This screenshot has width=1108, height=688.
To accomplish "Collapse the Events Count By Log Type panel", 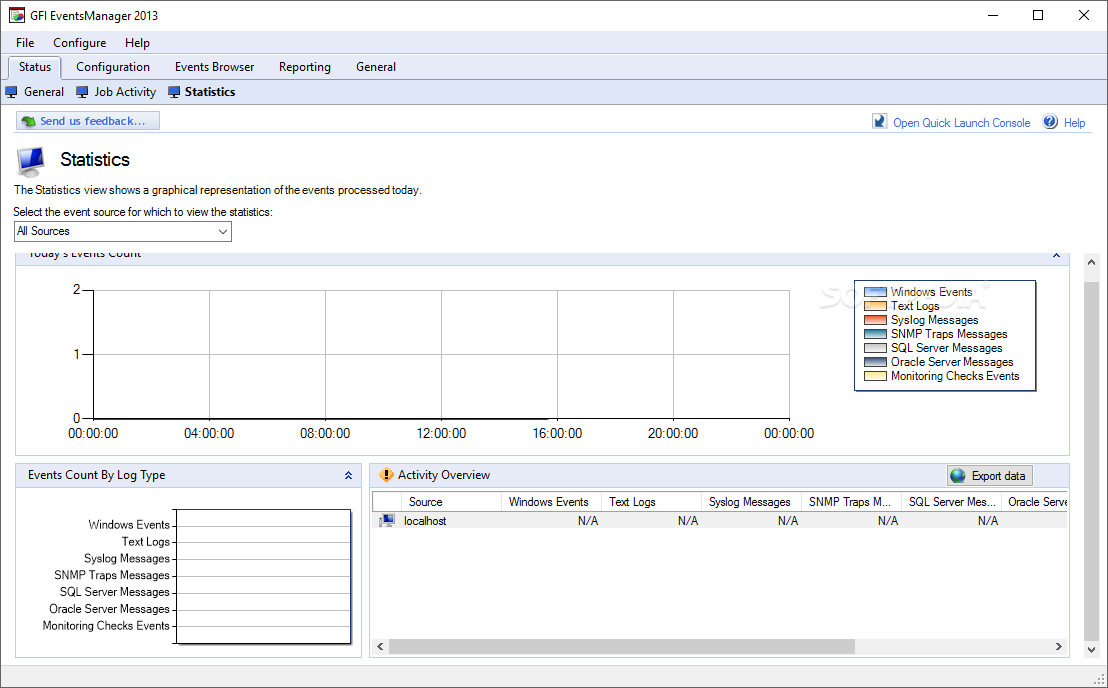I will (348, 475).
